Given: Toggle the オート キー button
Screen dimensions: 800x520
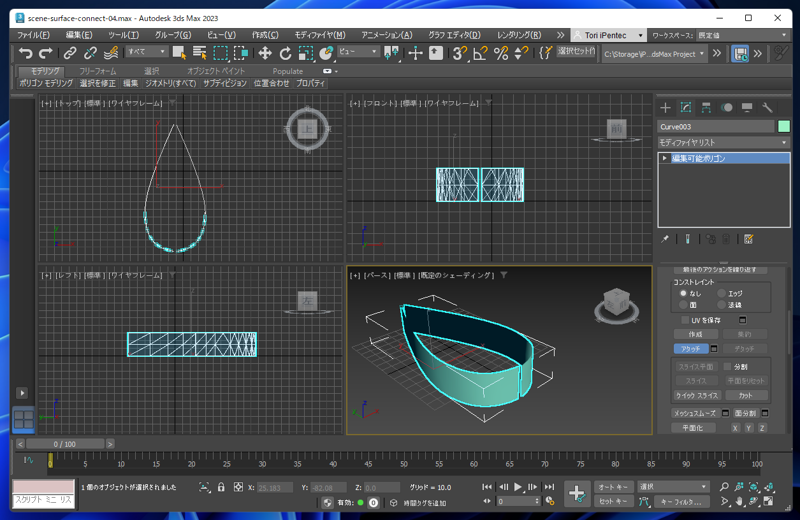Looking at the screenshot, I should point(613,487).
